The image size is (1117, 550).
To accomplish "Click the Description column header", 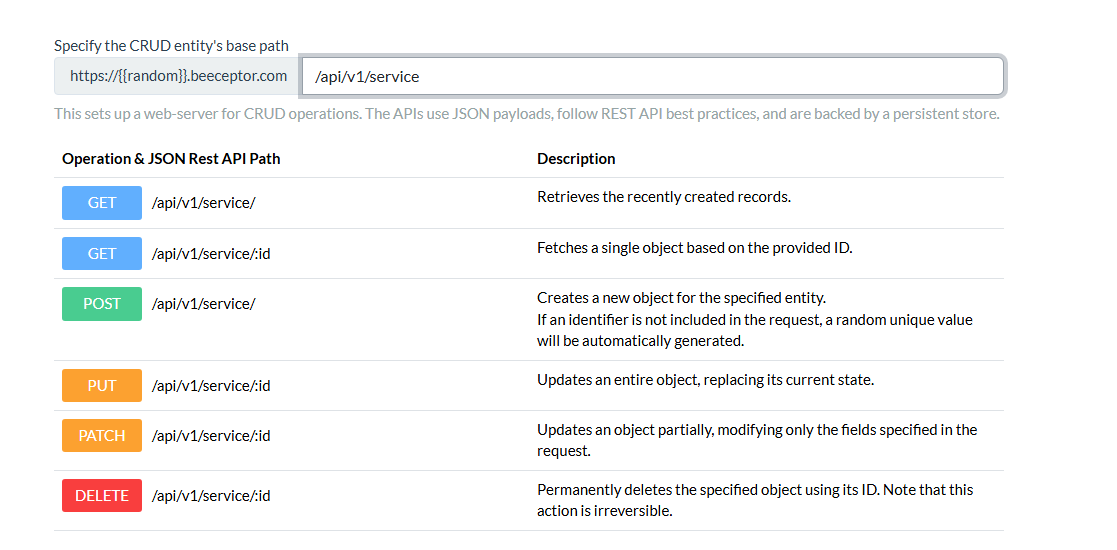I will (x=576, y=159).
